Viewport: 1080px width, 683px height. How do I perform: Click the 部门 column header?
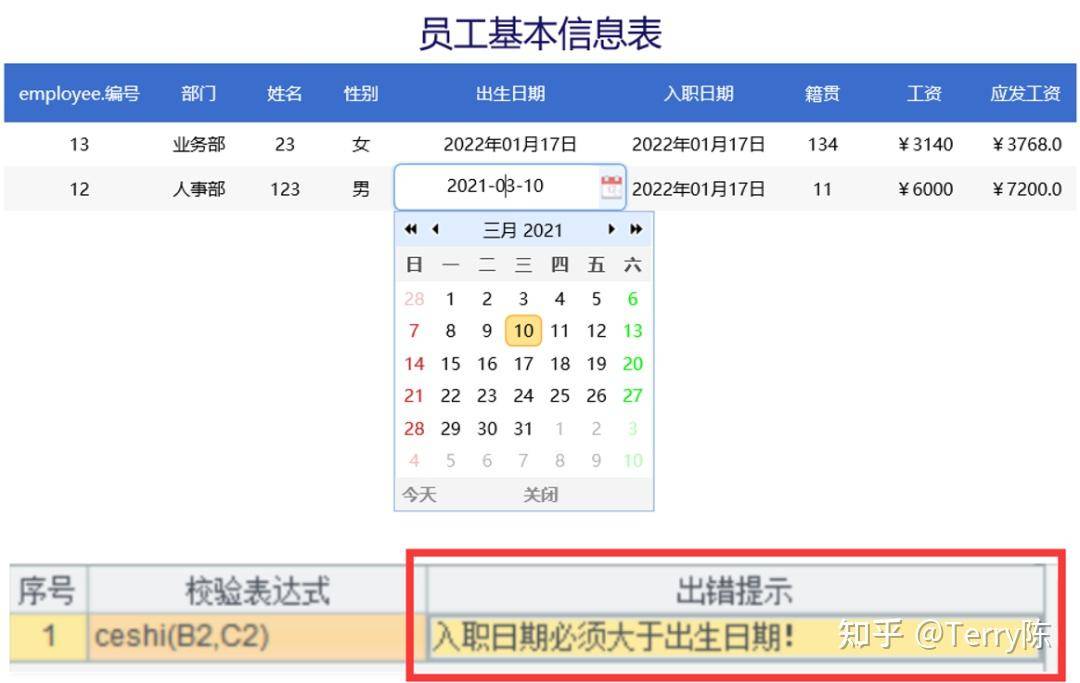click(198, 93)
